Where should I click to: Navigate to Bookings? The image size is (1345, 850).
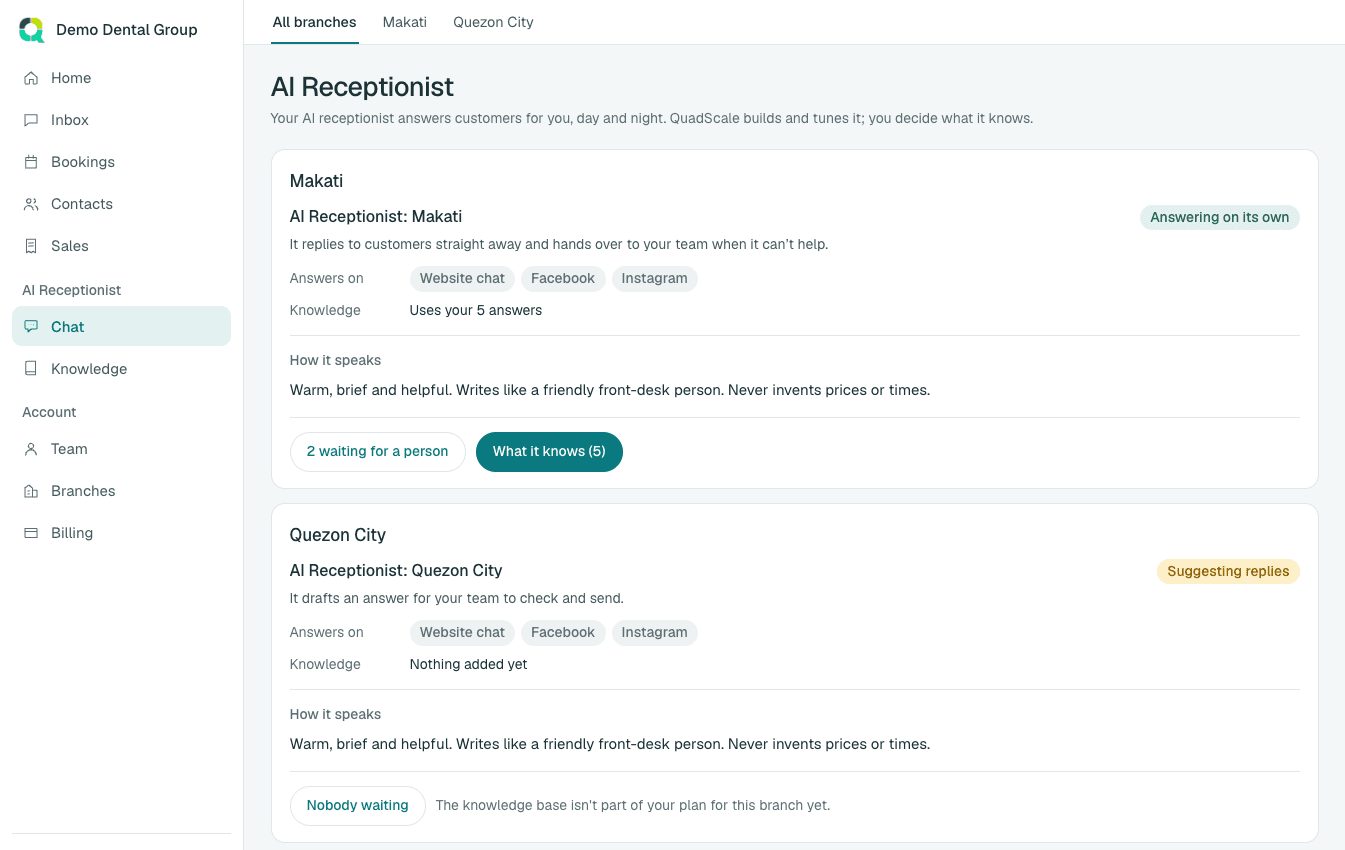click(121, 162)
